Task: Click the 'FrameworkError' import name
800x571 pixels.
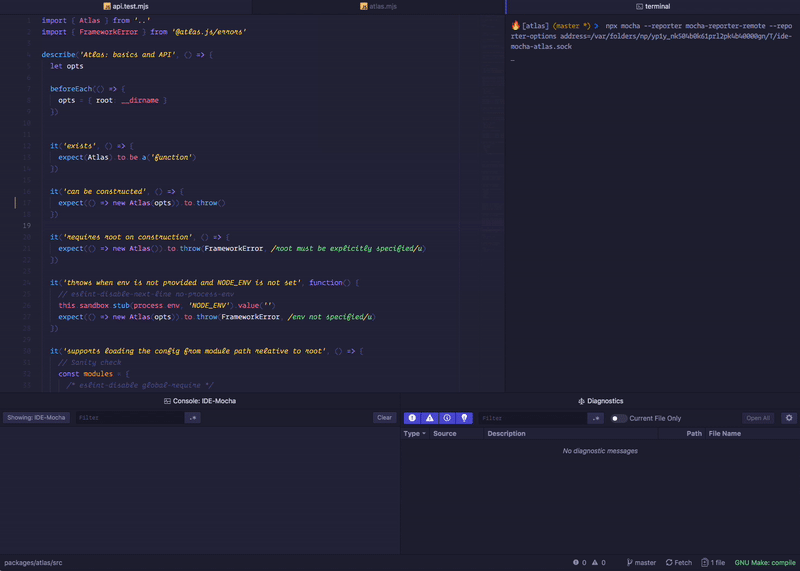Action: click(x=108, y=32)
